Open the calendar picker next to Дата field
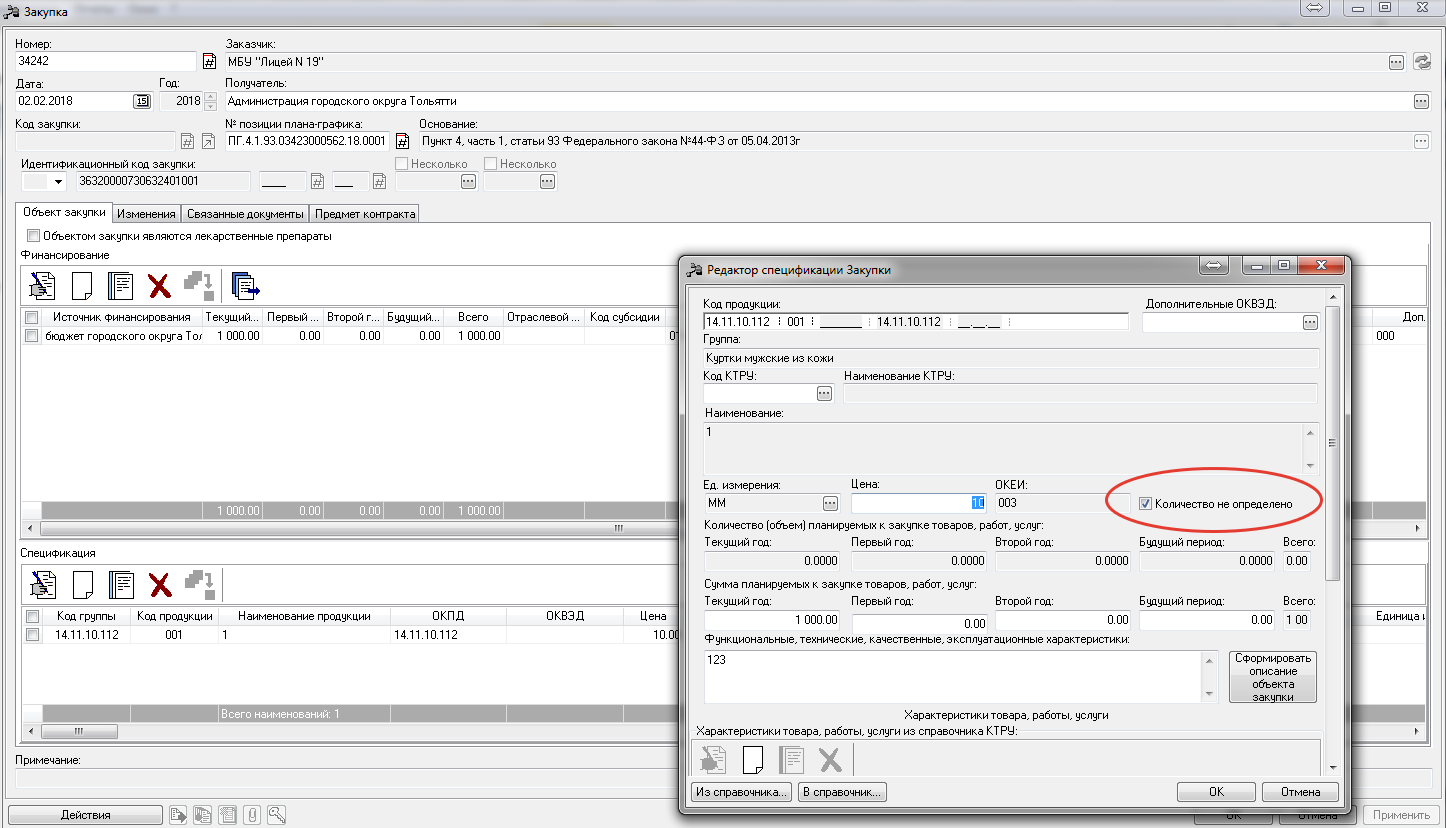 (x=141, y=101)
